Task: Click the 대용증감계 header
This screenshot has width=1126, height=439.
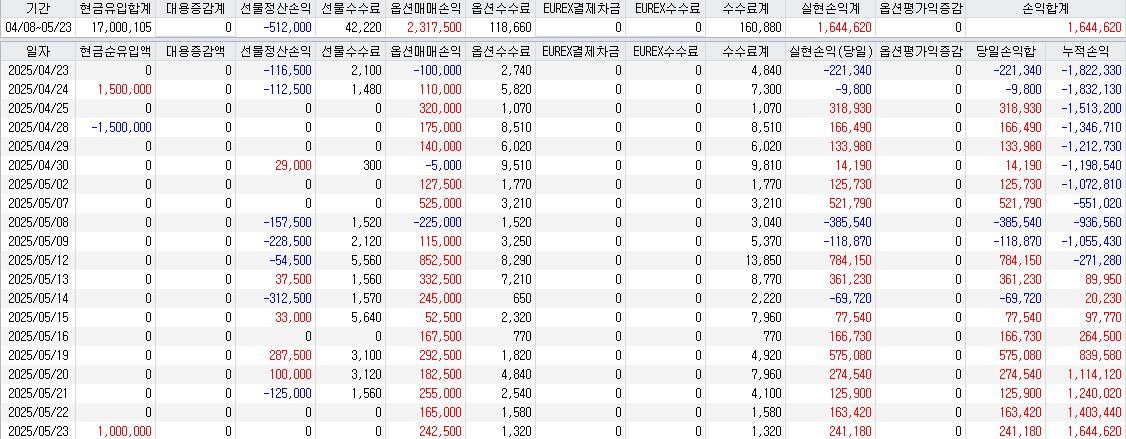Action: click(195, 9)
